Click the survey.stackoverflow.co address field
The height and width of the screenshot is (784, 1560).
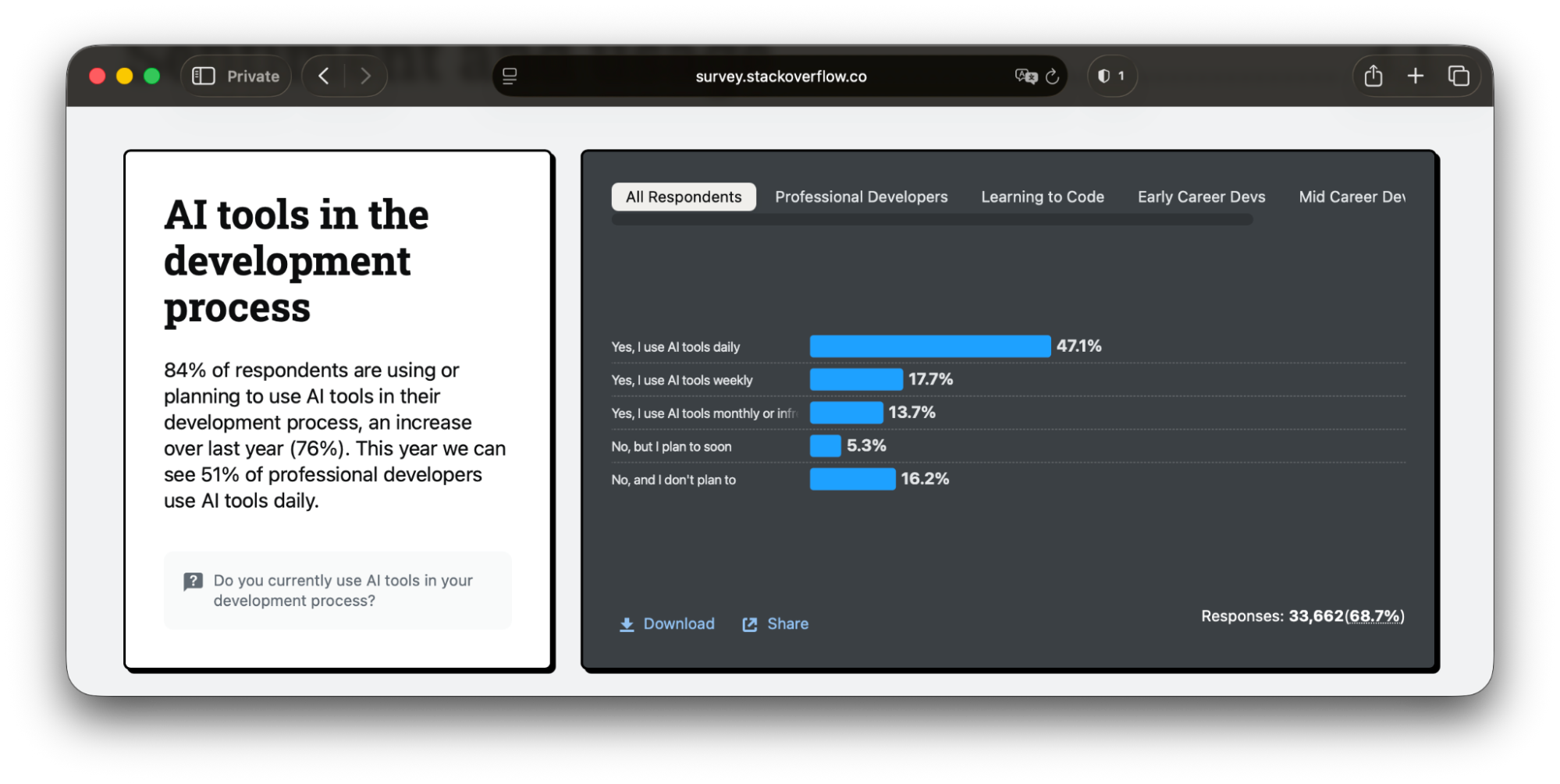point(780,76)
